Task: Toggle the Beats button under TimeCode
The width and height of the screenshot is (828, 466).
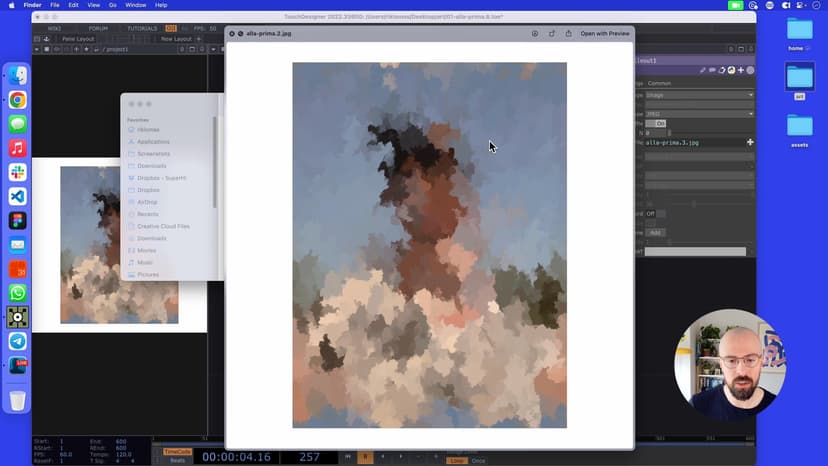Action: pyautogui.click(x=177, y=460)
